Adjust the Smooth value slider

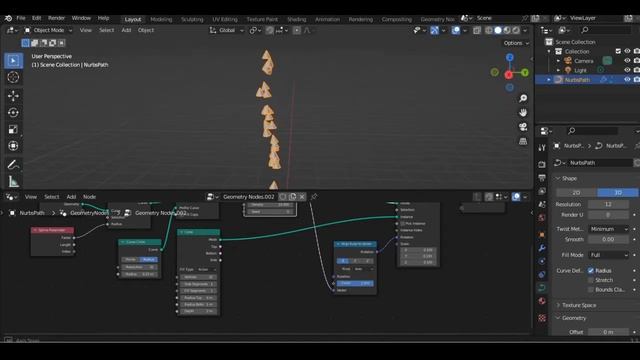click(x=608, y=239)
